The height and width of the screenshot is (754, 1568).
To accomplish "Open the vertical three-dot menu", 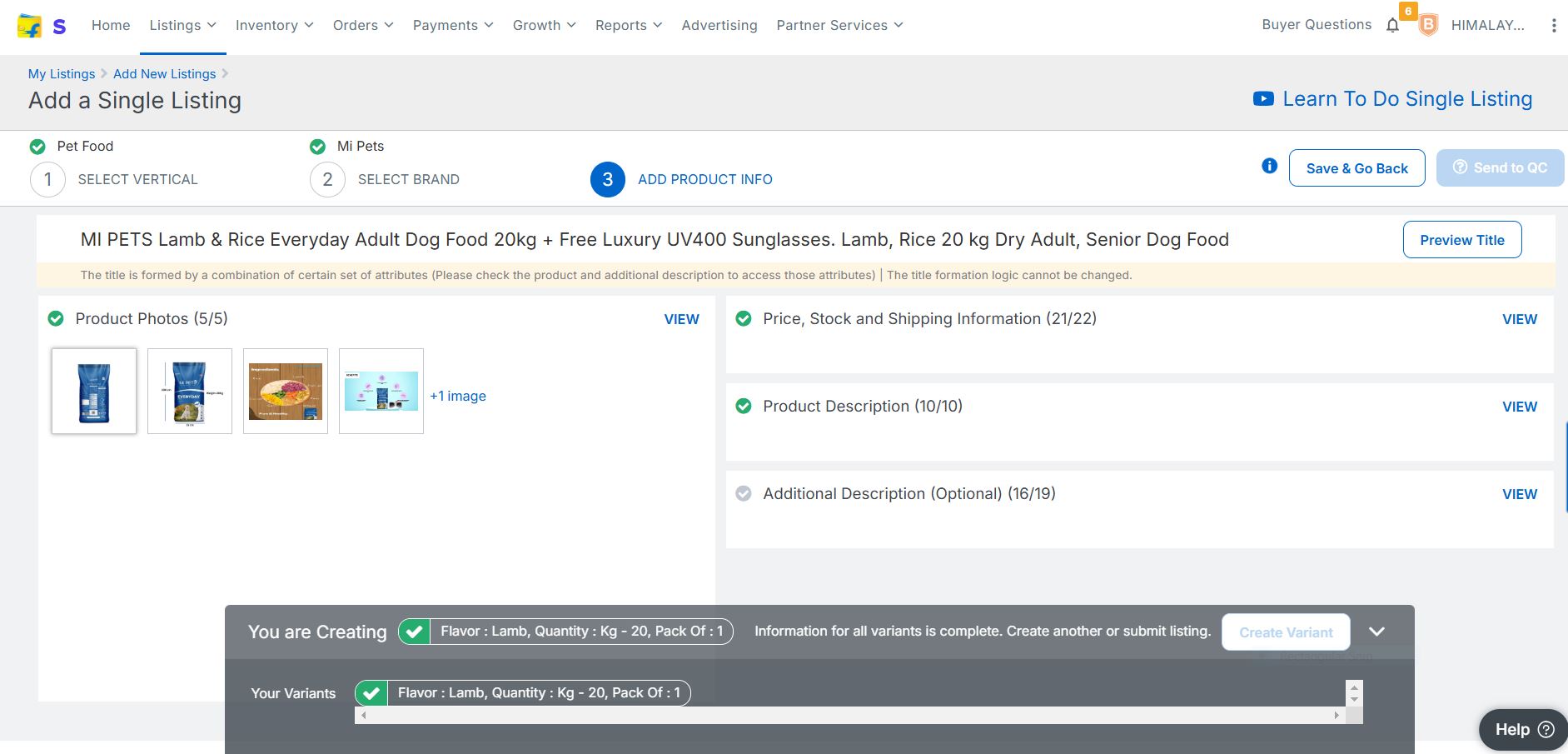I will click(1554, 26).
